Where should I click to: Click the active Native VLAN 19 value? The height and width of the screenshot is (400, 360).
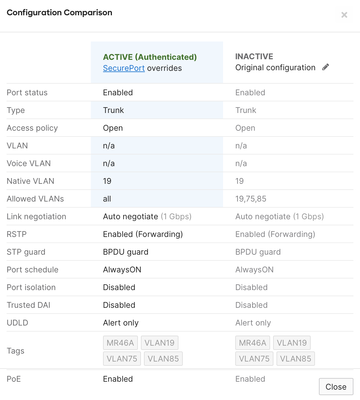[107, 181]
